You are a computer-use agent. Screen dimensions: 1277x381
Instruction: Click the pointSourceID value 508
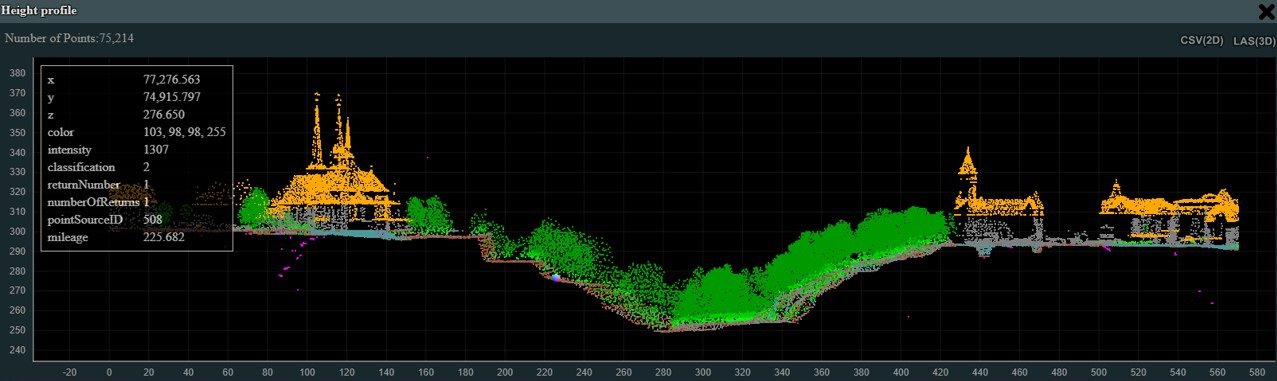pyautogui.click(x=152, y=219)
